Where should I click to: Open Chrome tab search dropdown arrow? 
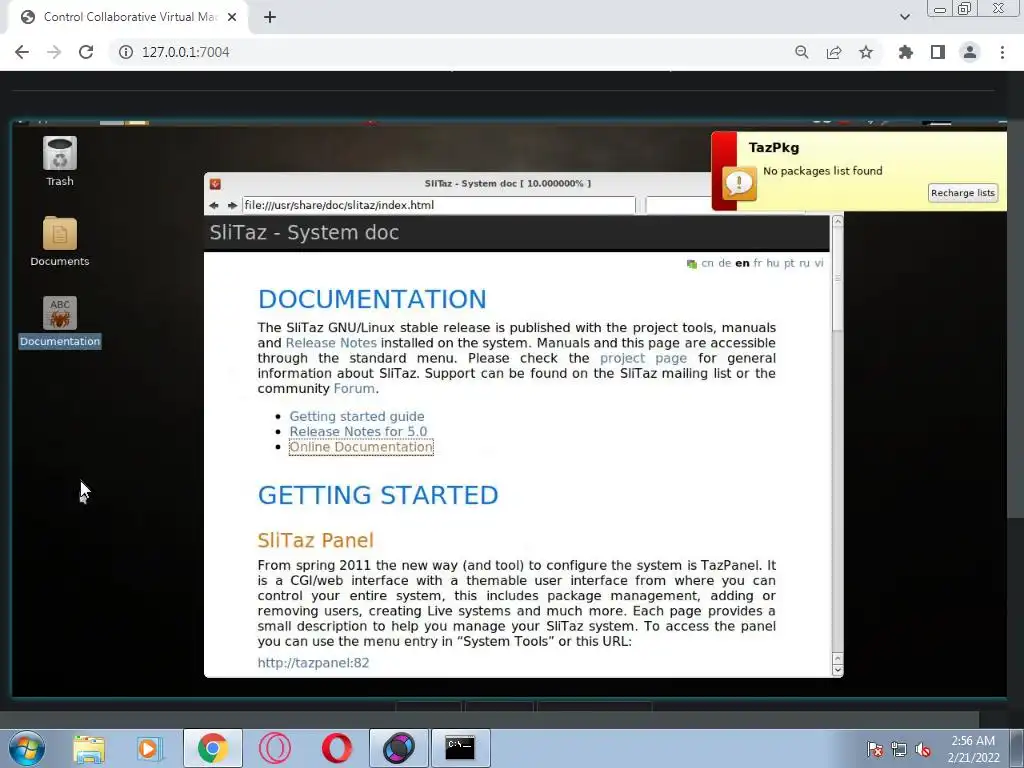pyautogui.click(x=905, y=17)
